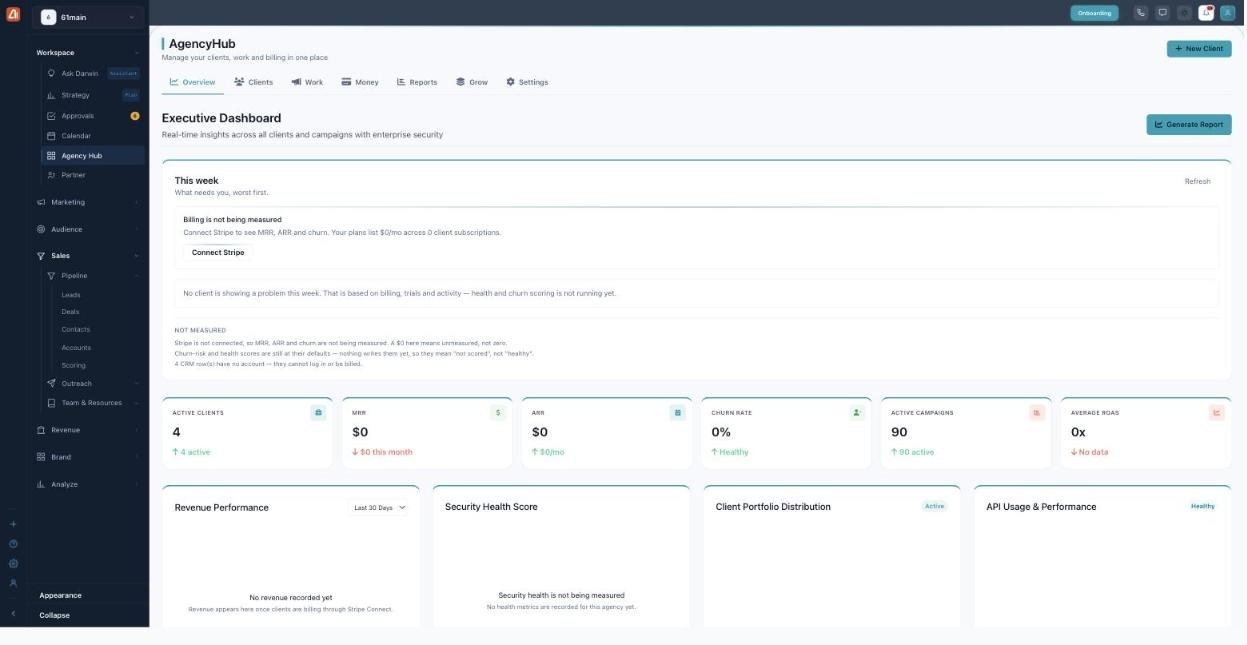The height and width of the screenshot is (645, 1247).
Task: Click the help icon in left rail
Action: point(13,544)
